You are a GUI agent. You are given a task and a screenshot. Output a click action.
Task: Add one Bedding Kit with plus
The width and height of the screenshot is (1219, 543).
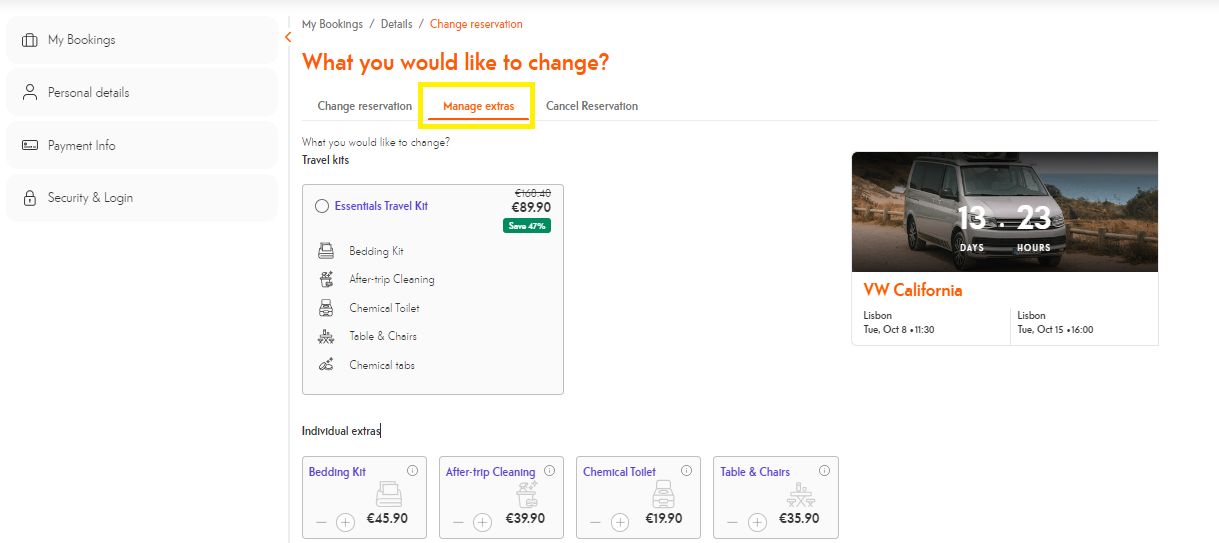click(x=345, y=522)
